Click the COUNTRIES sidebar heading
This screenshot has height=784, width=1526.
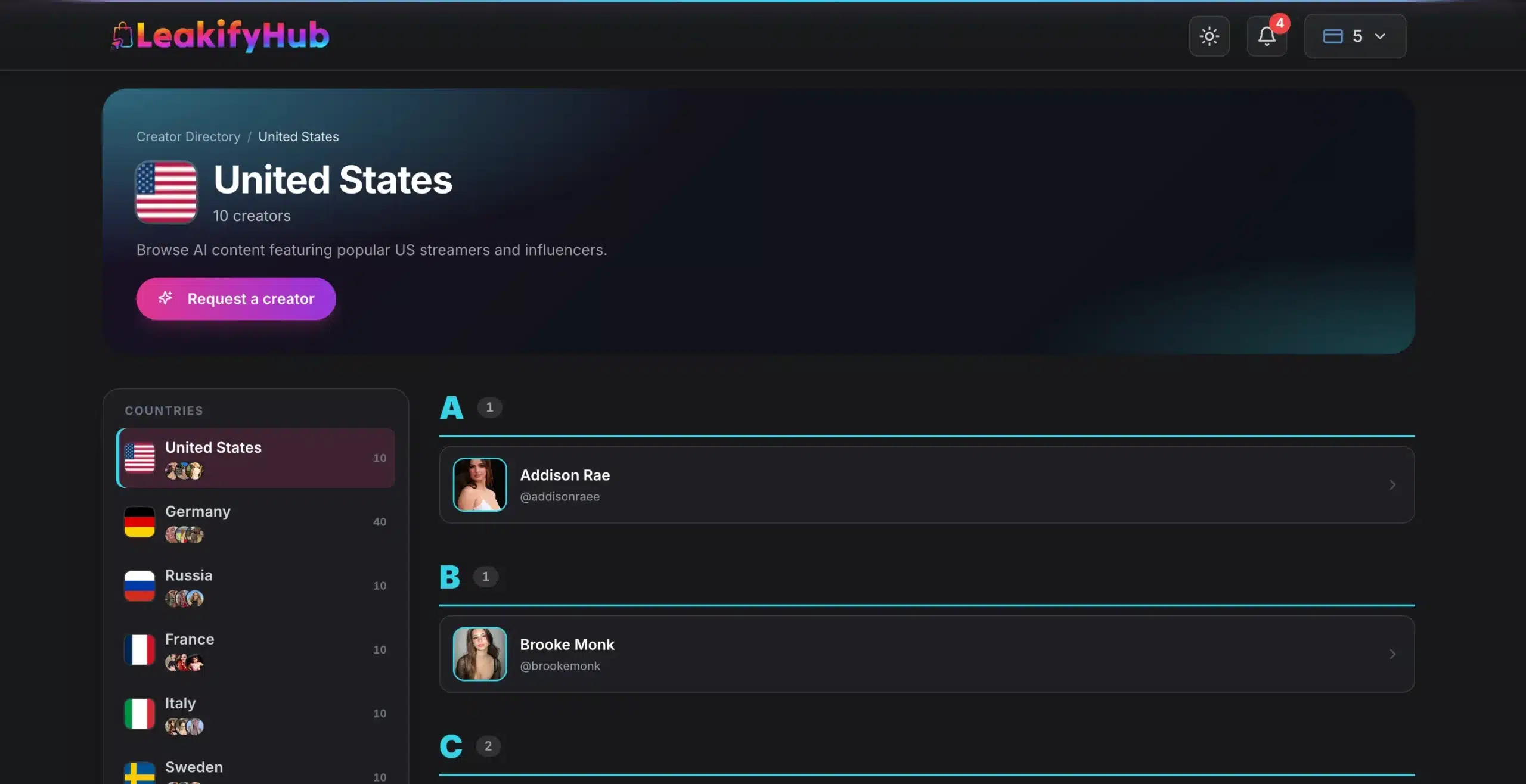(x=164, y=410)
